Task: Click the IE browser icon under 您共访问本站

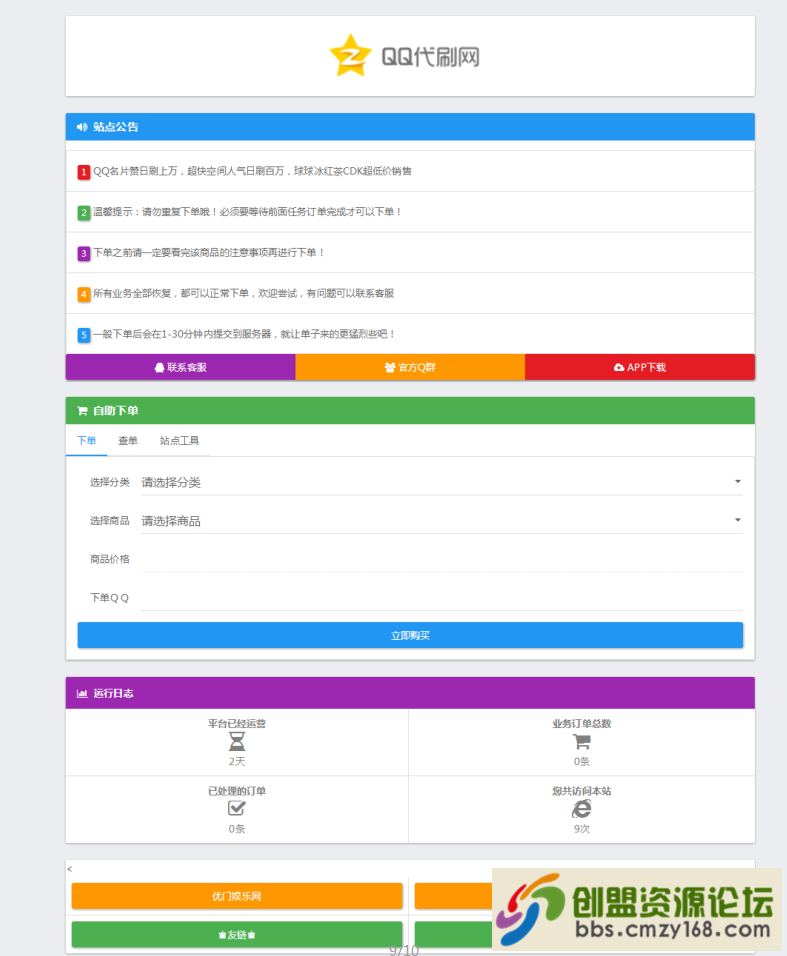Action: pyautogui.click(x=582, y=809)
